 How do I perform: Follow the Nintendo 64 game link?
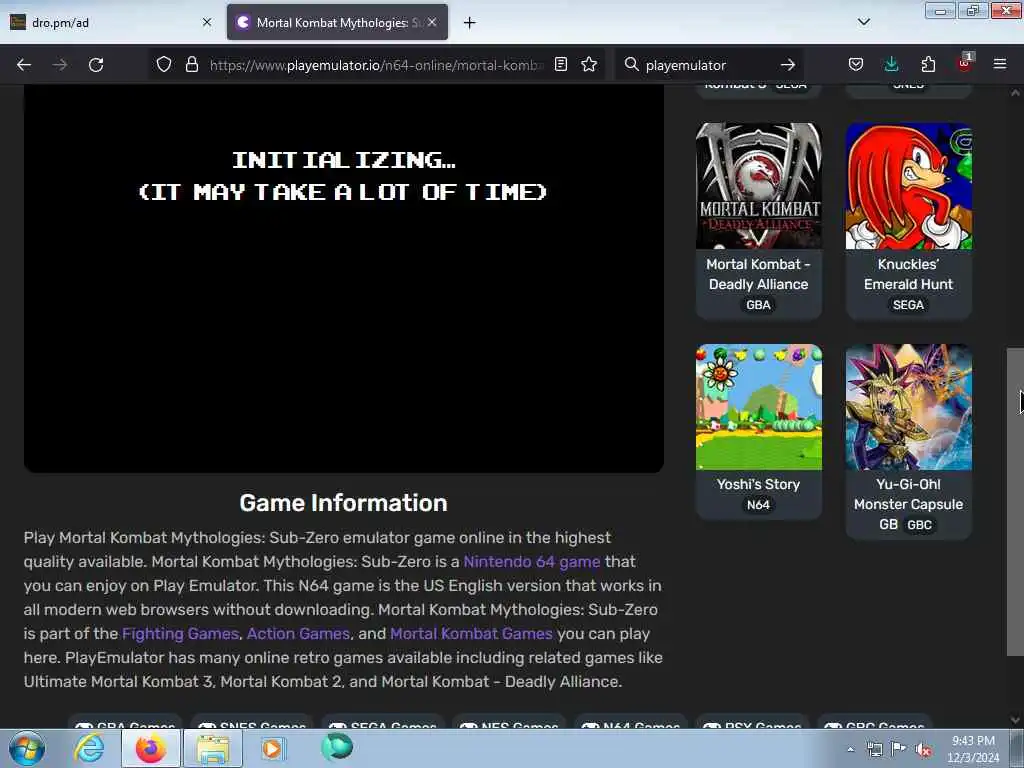(532, 562)
